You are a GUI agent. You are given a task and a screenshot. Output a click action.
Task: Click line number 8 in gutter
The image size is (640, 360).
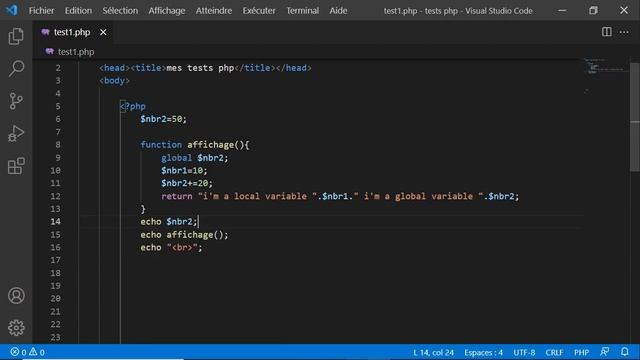click(x=58, y=145)
